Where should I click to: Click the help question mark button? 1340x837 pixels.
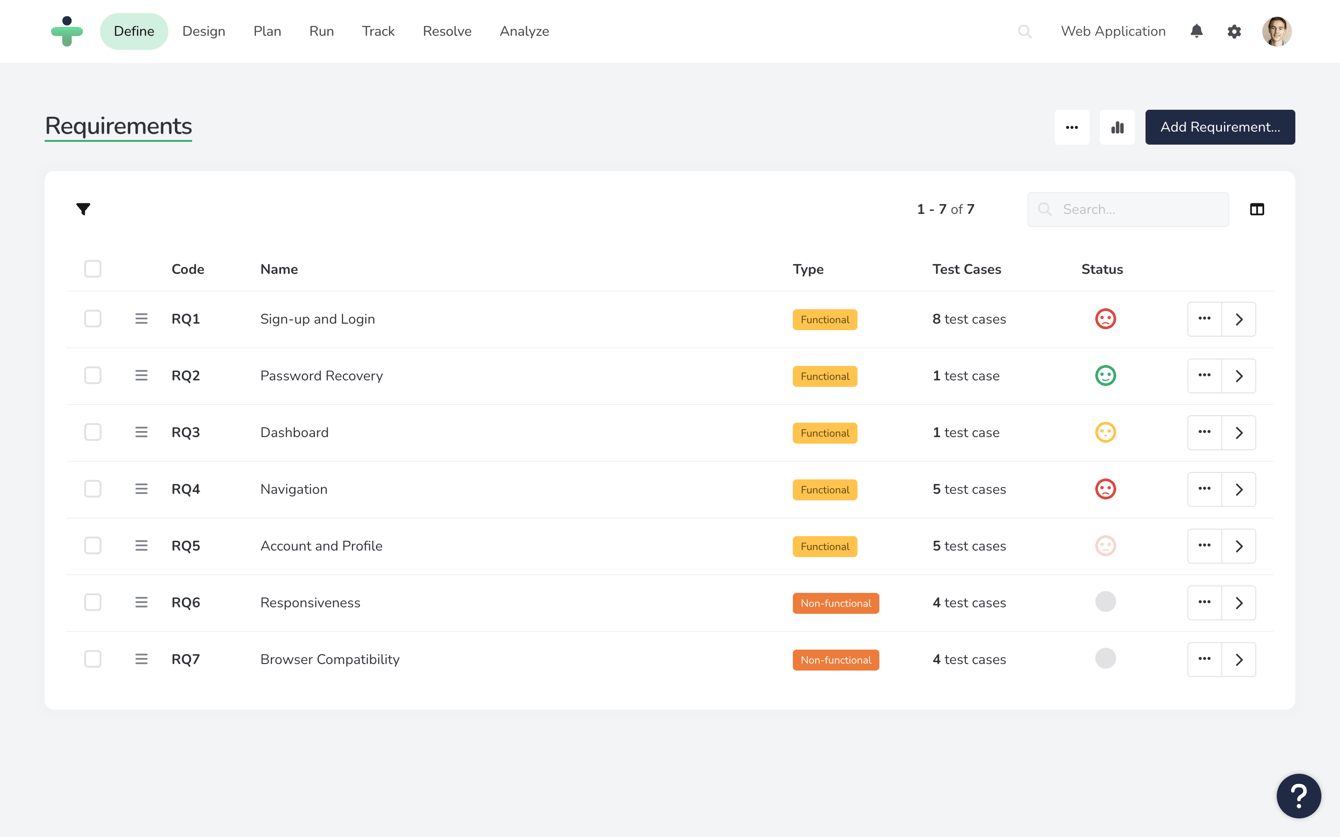click(1299, 796)
